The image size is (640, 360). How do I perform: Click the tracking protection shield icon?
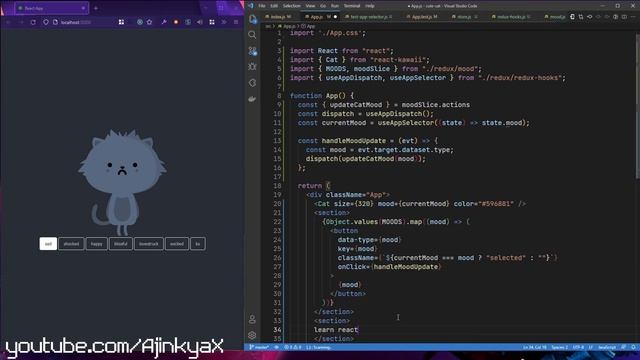46,22
